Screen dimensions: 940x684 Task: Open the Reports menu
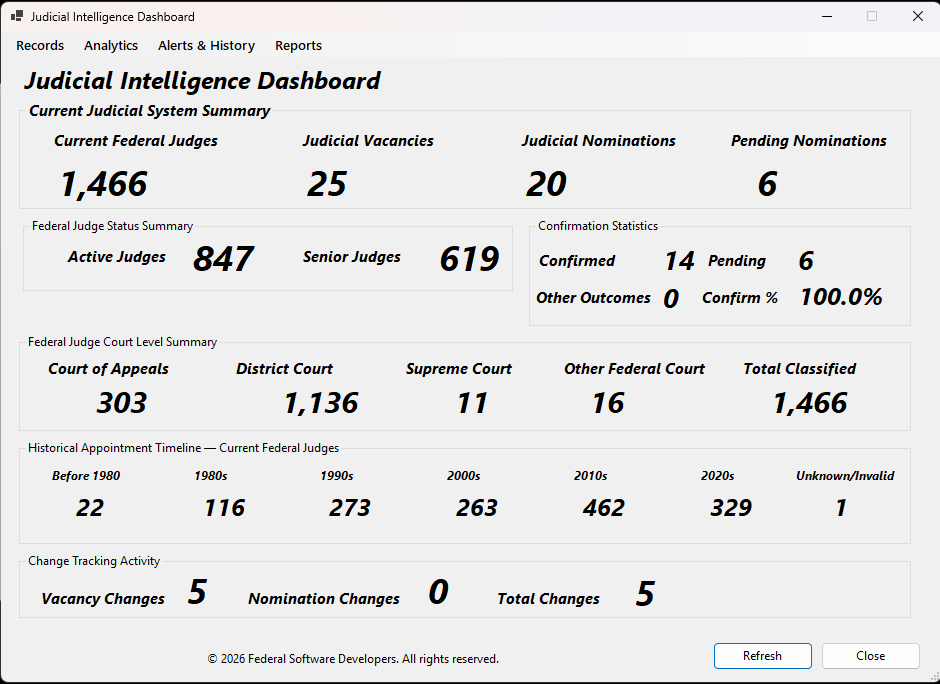tap(299, 46)
